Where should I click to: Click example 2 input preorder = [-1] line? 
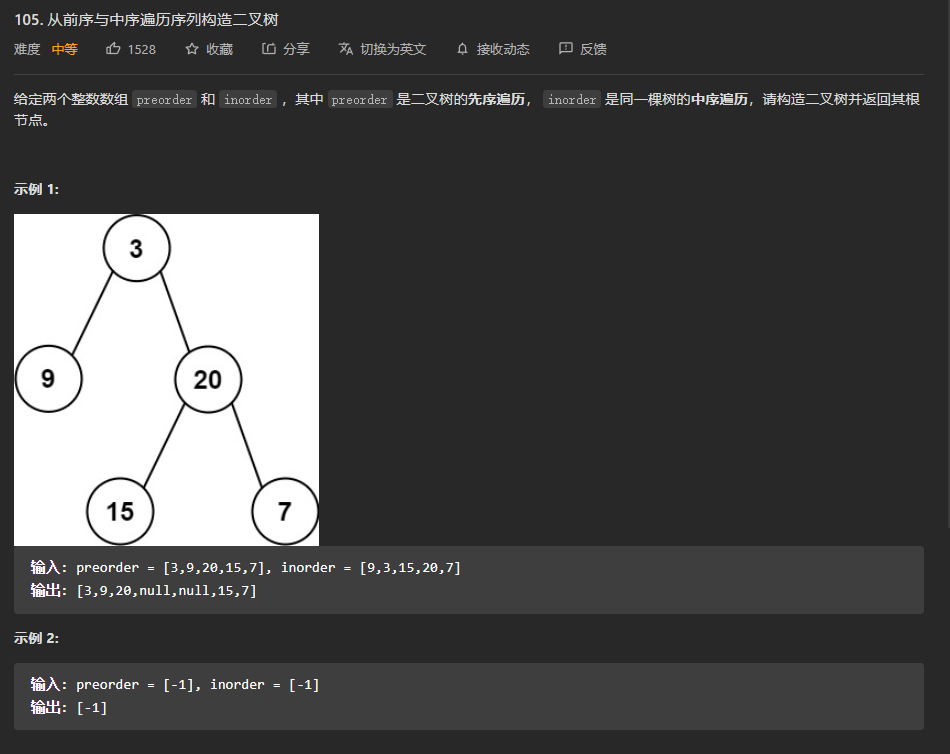(175, 684)
